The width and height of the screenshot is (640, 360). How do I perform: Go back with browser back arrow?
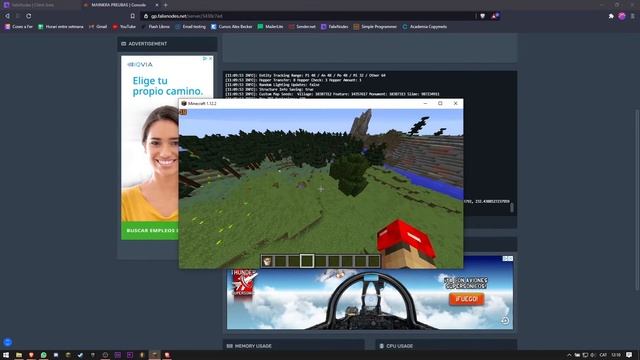(7, 16)
